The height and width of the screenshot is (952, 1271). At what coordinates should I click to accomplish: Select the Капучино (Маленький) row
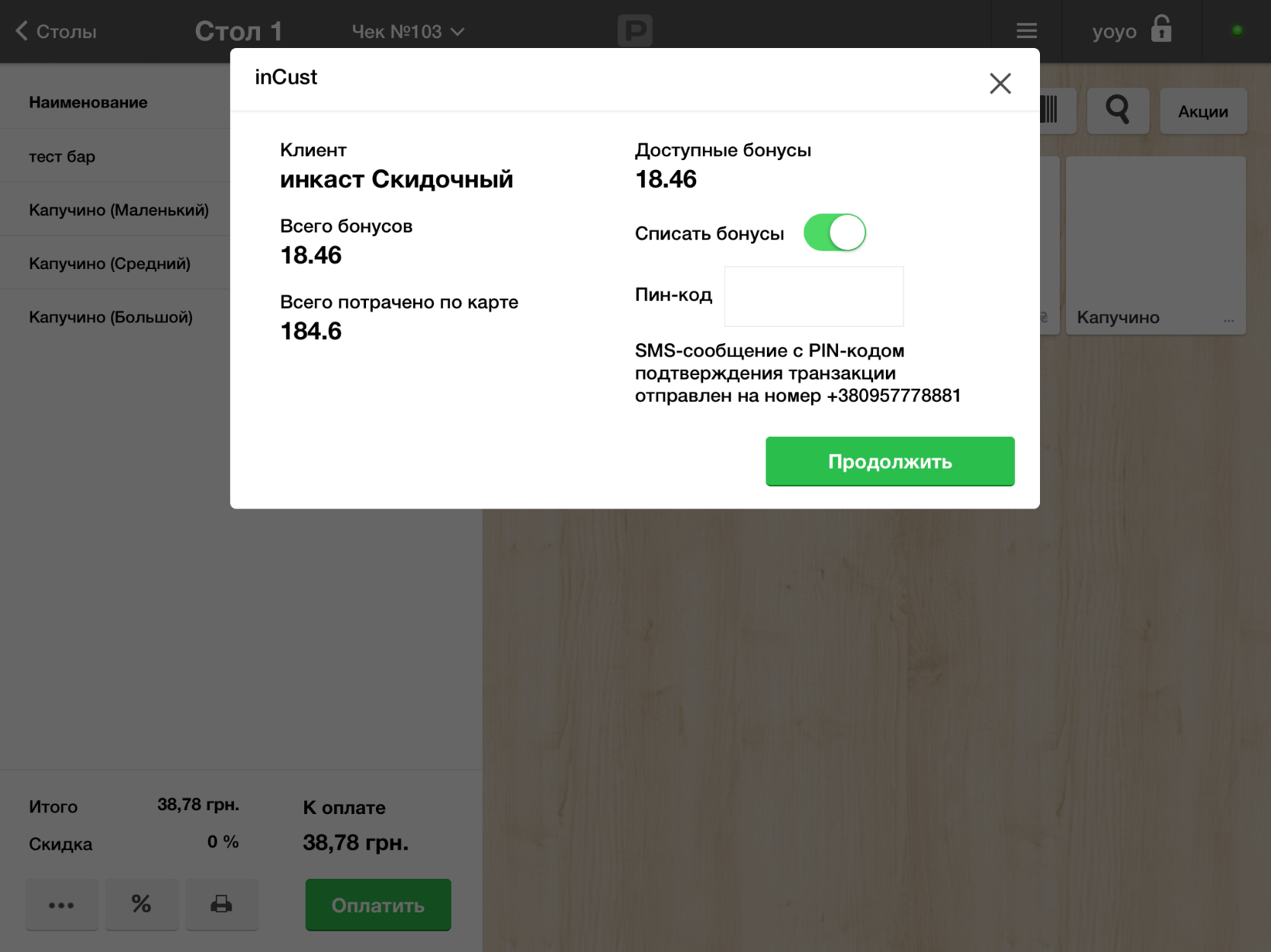pos(115,210)
